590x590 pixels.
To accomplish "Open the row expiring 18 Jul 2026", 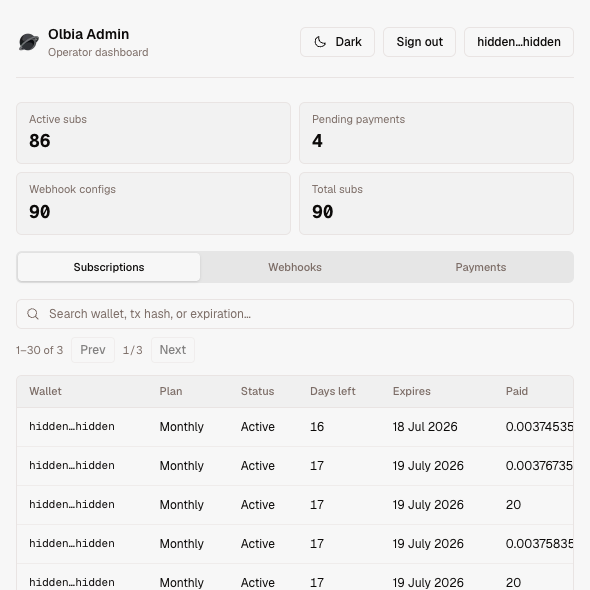I will click(x=295, y=427).
